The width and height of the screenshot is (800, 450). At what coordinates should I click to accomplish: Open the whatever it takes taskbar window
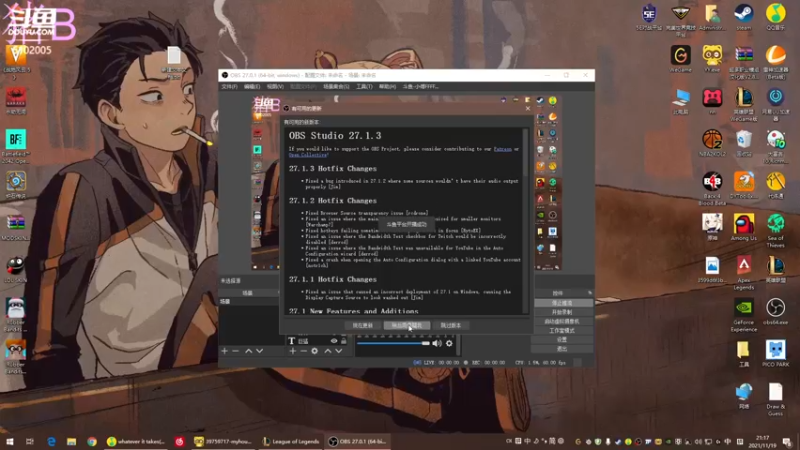click(136, 441)
